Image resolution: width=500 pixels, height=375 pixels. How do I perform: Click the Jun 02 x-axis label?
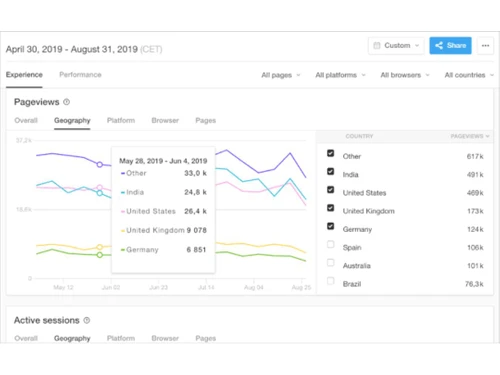coord(111,287)
